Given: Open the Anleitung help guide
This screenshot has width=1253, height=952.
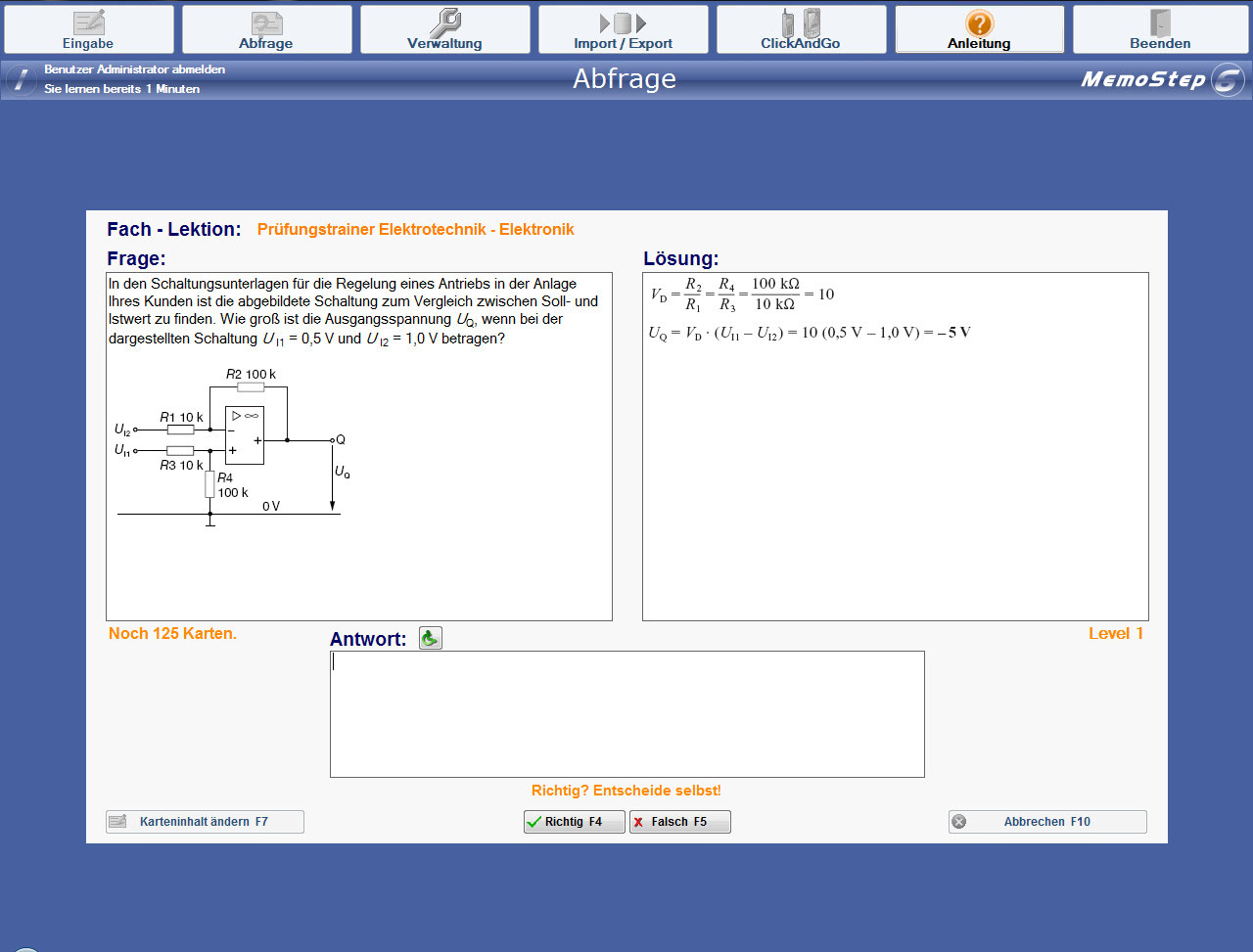Looking at the screenshot, I should (979, 29).
